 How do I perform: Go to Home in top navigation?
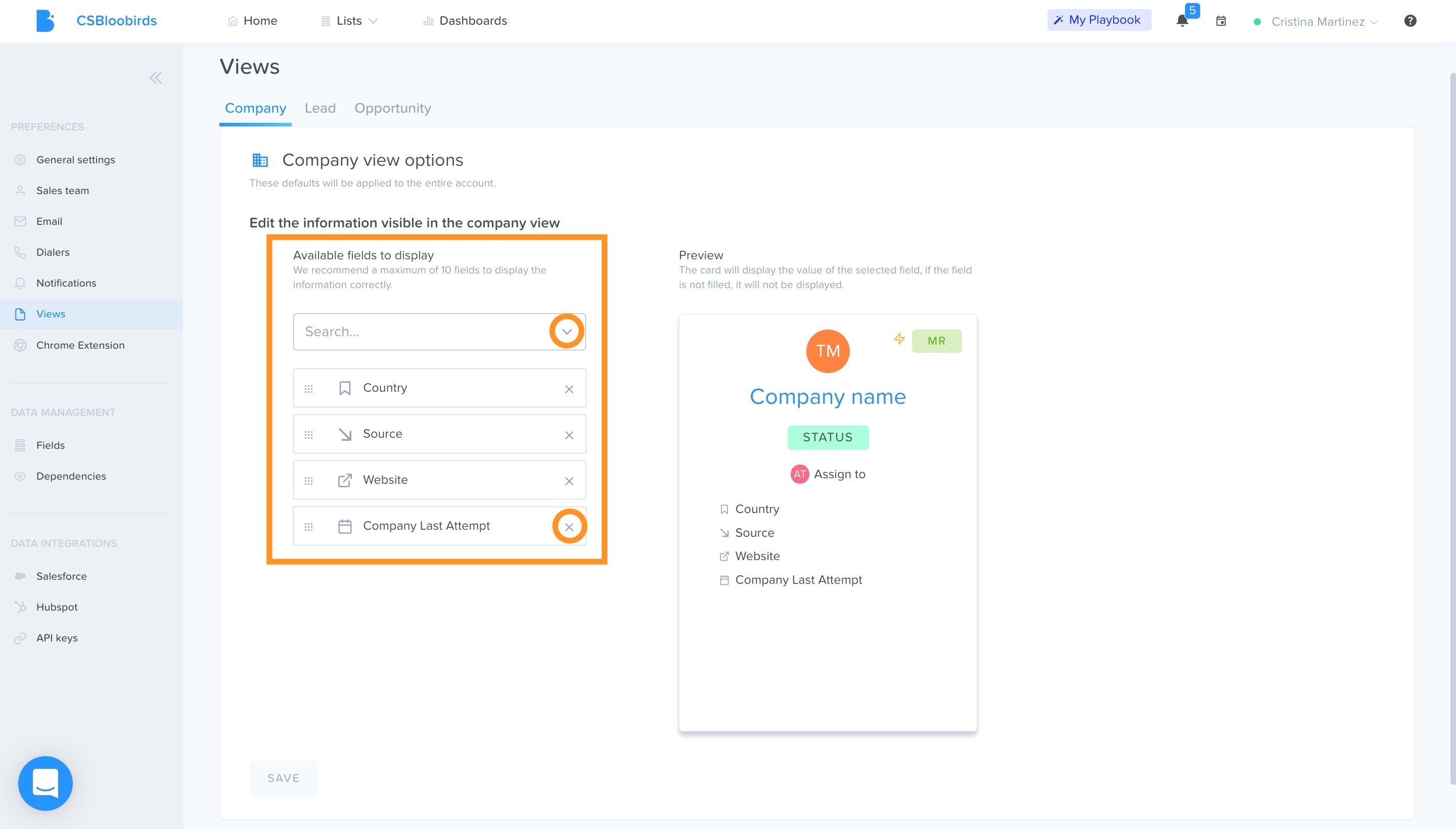point(252,21)
